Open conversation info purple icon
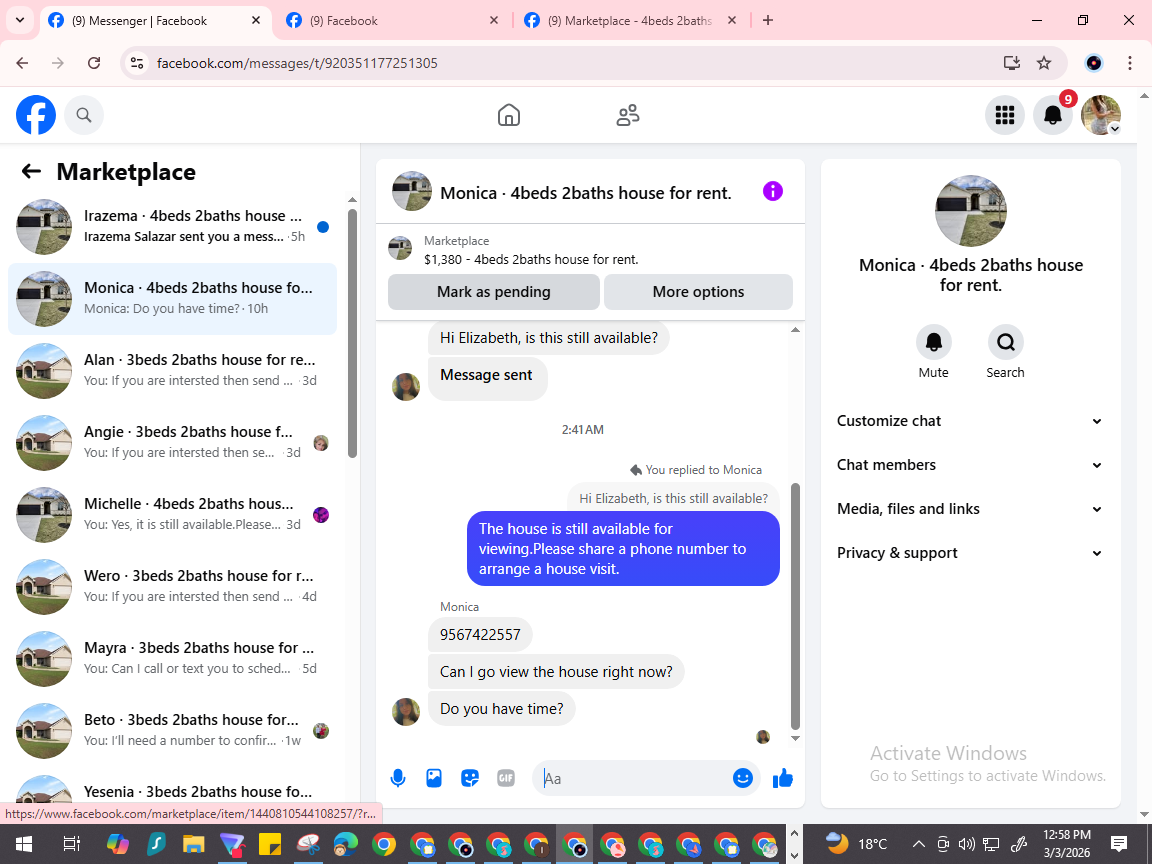The height and width of the screenshot is (864, 1152). (x=773, y=192)
